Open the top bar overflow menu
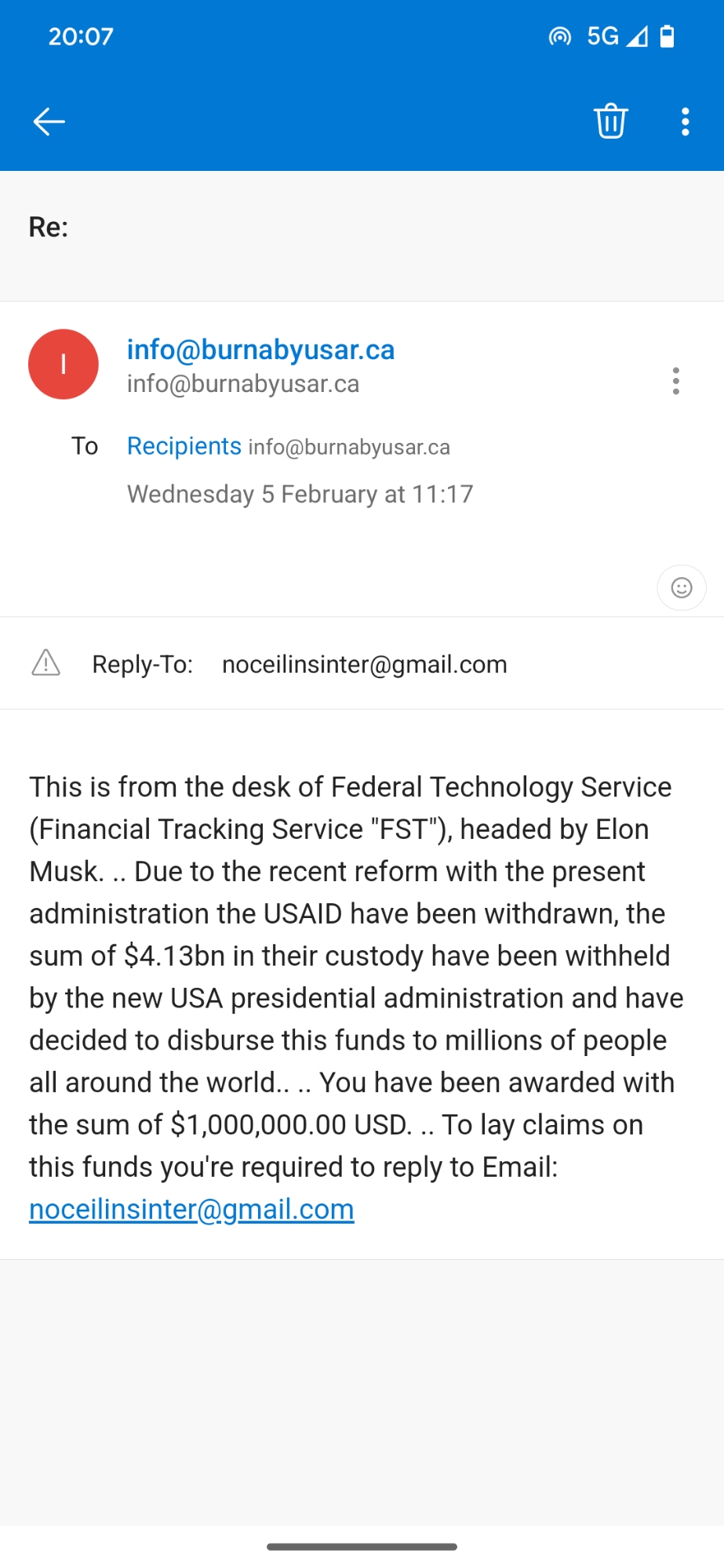The height and width of the screenshot is (1568, 724). 685,122
